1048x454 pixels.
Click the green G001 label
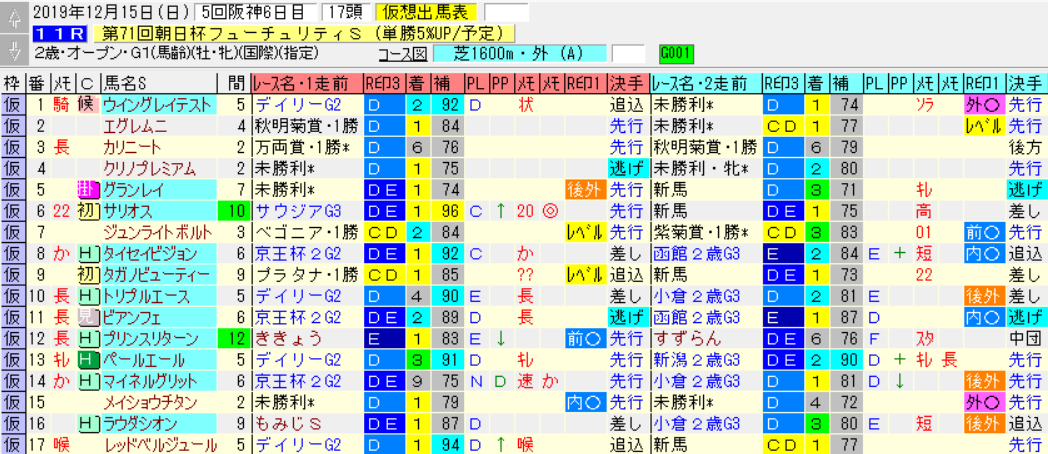pos(676,53)
